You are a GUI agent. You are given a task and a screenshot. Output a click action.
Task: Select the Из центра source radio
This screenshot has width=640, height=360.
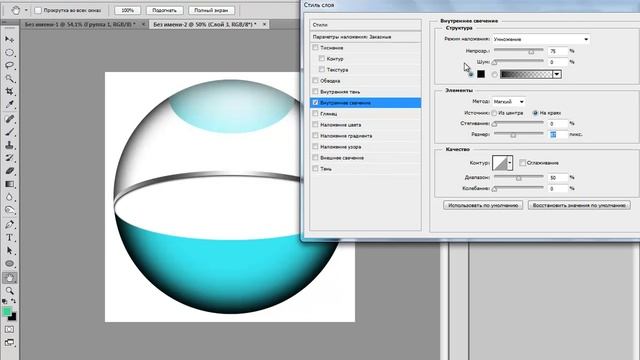[494, 113]
